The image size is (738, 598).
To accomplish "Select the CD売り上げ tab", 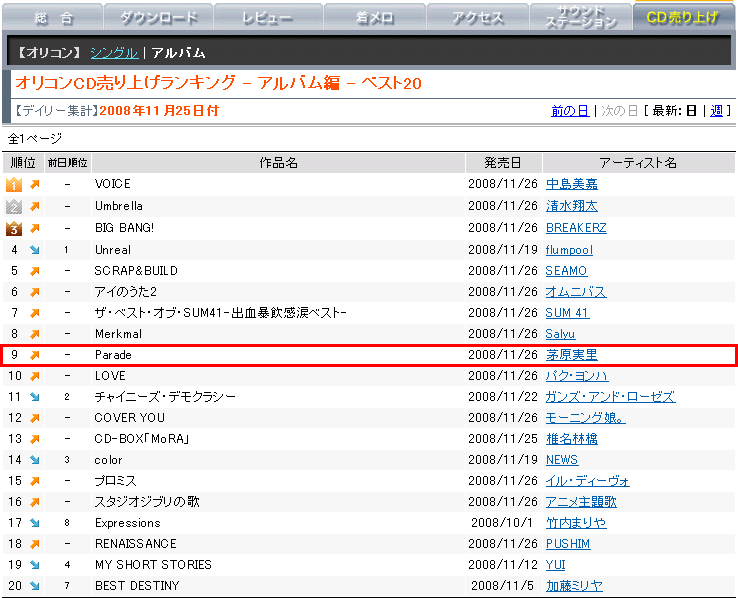I will click(683, 17).
